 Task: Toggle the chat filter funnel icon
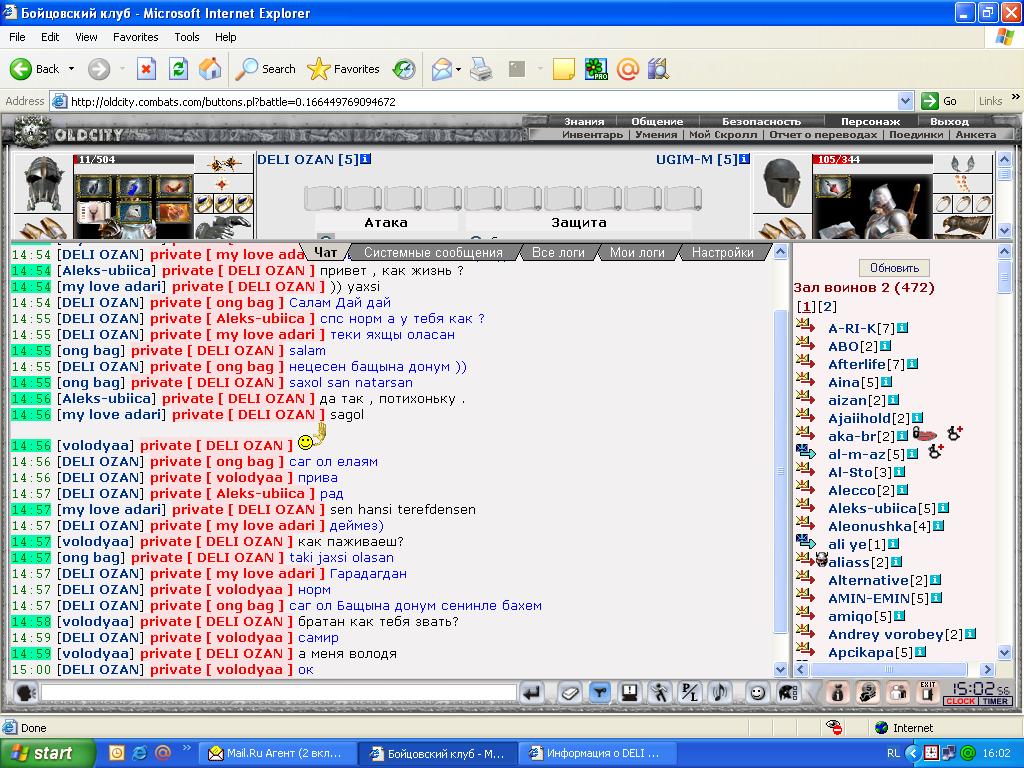[599, 692]
